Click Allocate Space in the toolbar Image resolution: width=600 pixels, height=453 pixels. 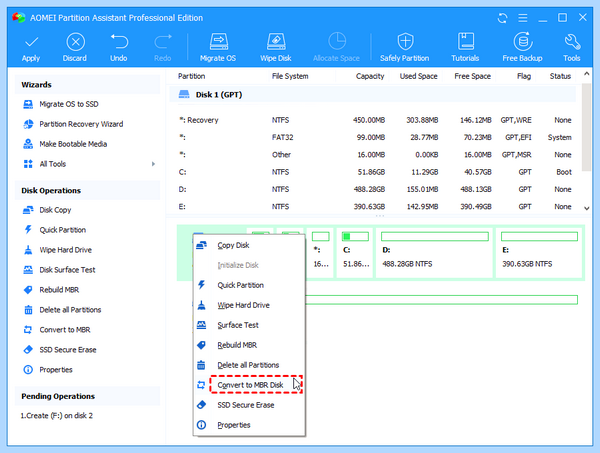(x=336, y=48)
